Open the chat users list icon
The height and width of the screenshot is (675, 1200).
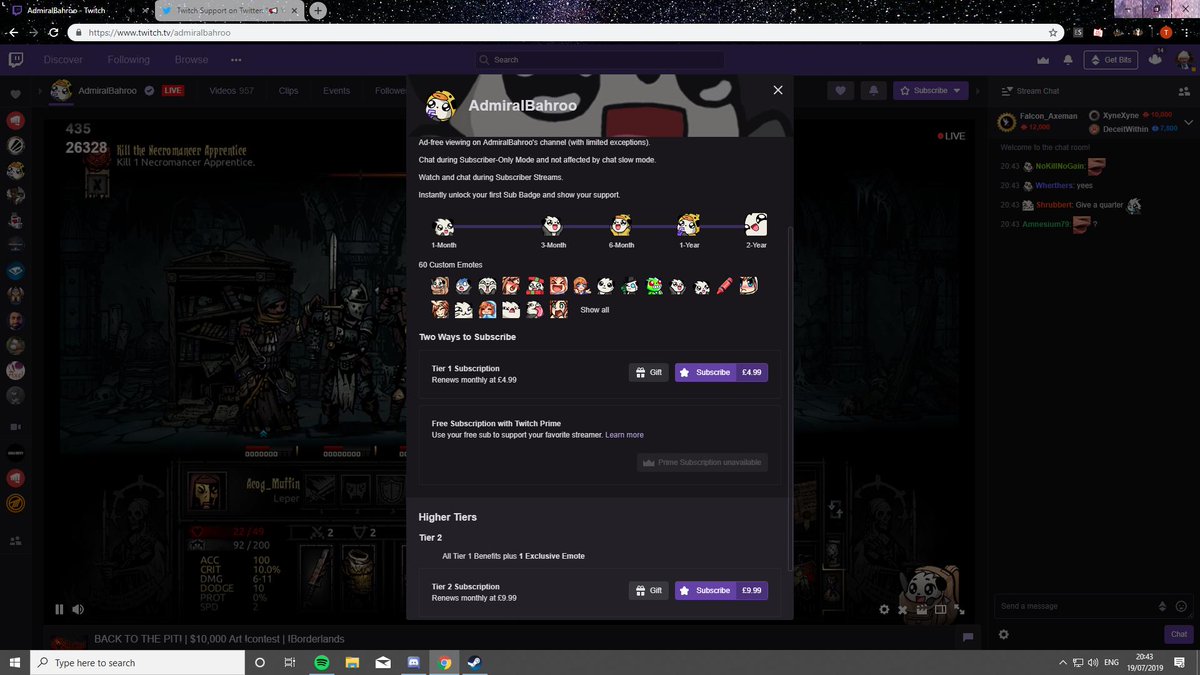click(x=1186, y=90)
